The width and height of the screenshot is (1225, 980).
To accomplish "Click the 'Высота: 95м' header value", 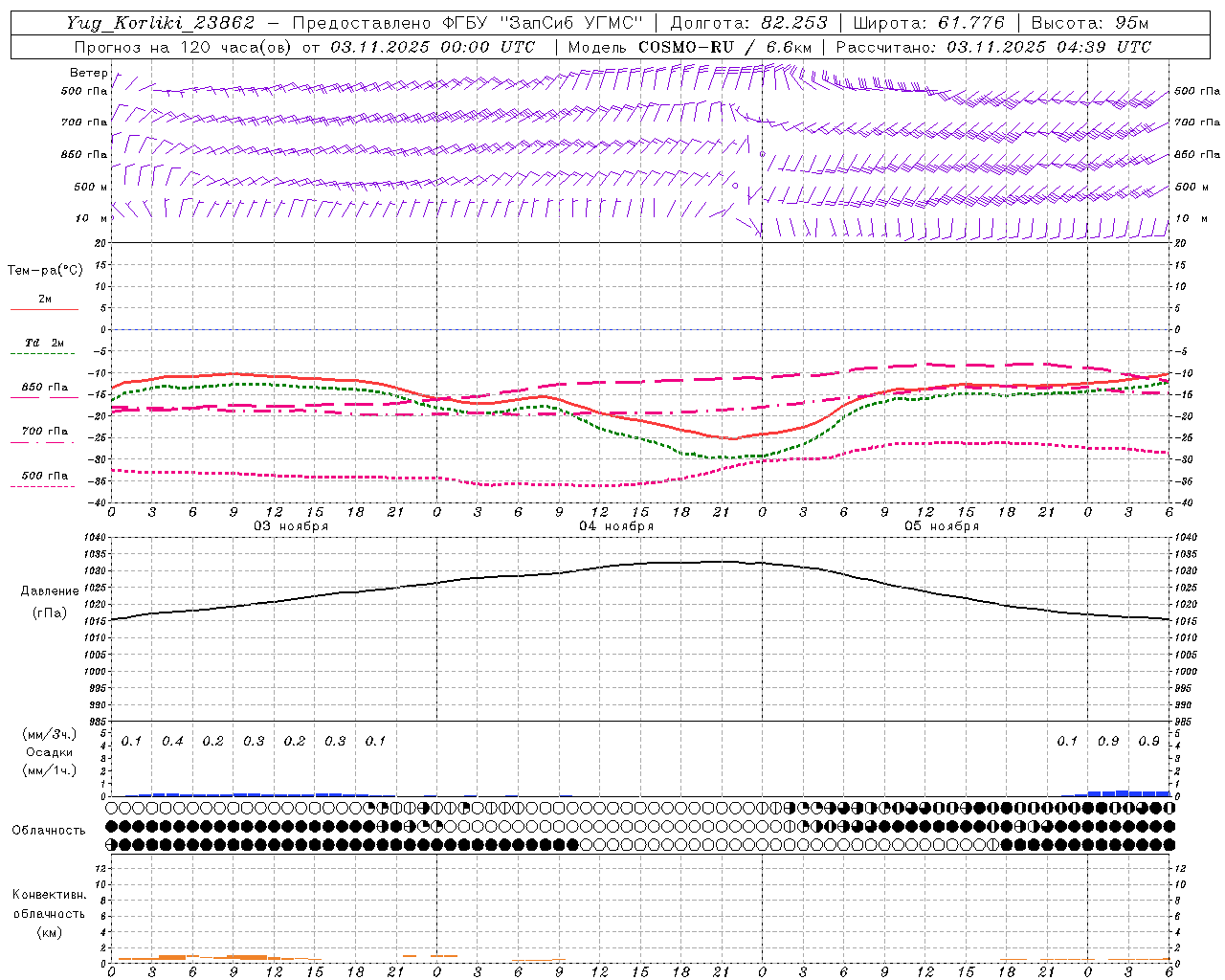I will tap(1089, 23).
